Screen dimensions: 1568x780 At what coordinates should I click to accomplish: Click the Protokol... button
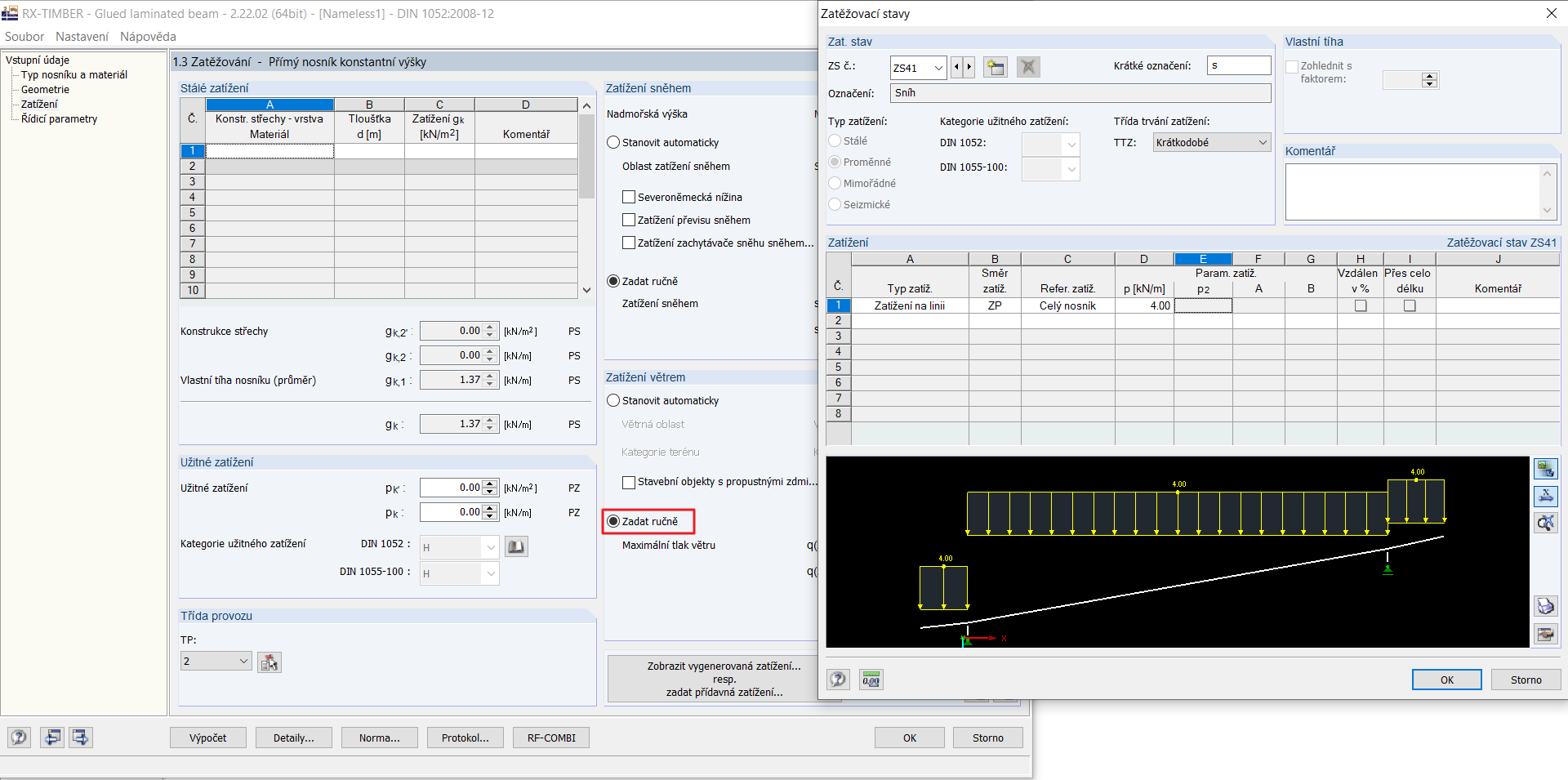[465, 738]
